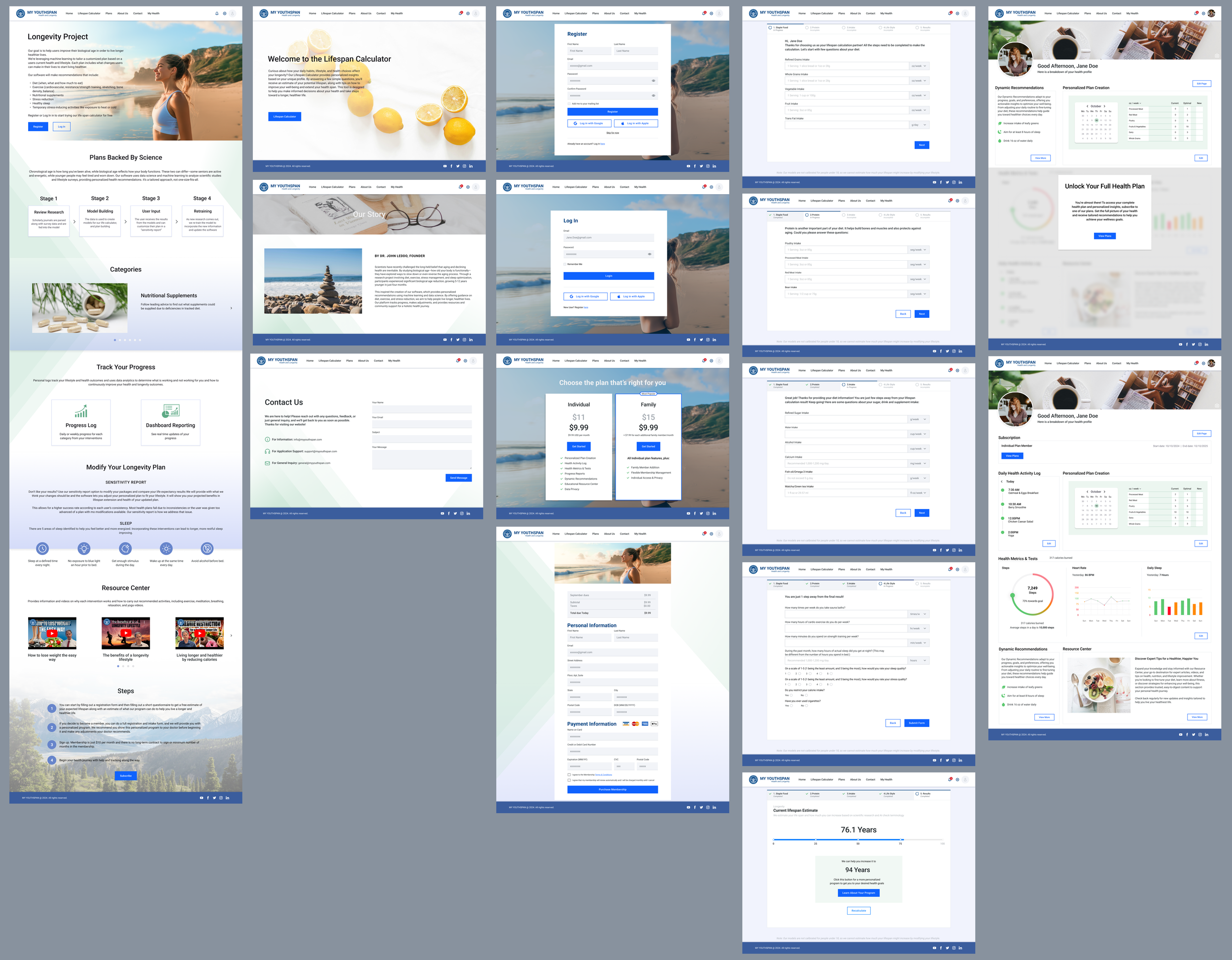Click the blue light bulb sleep icon
Screen dimensions: 1232x960
84,548
